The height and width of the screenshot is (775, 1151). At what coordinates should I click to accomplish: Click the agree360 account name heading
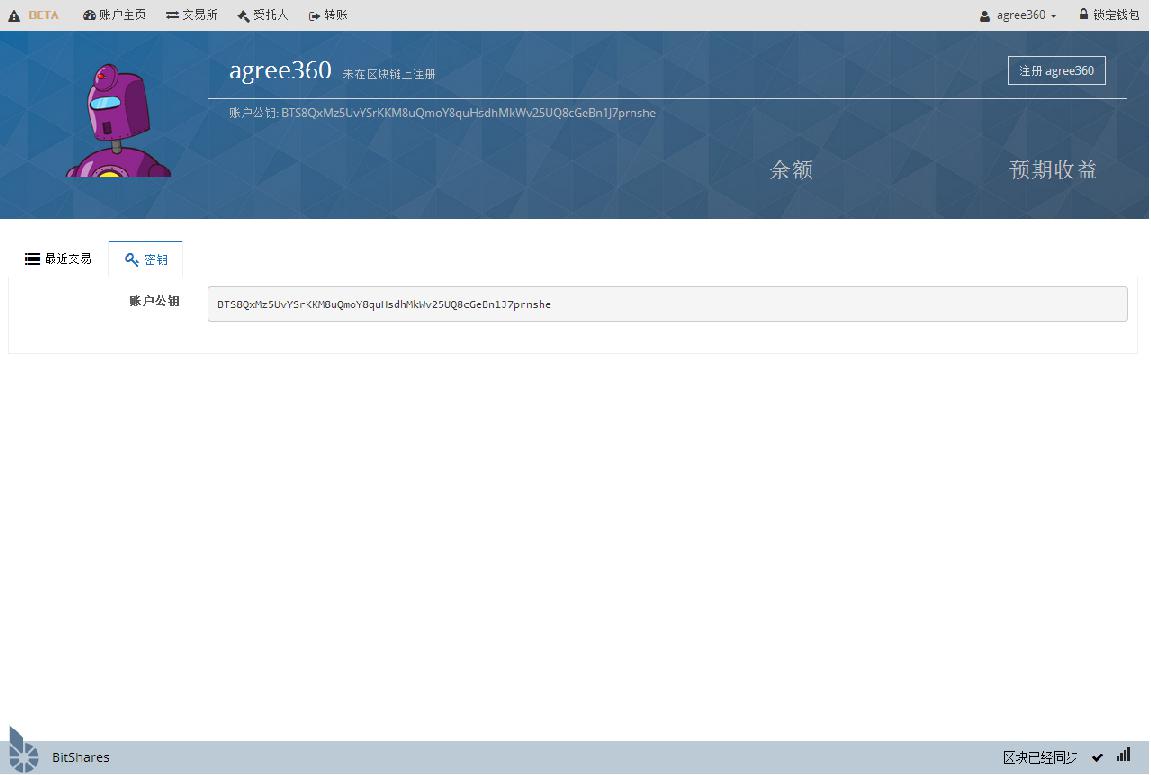tap(280, 71)
